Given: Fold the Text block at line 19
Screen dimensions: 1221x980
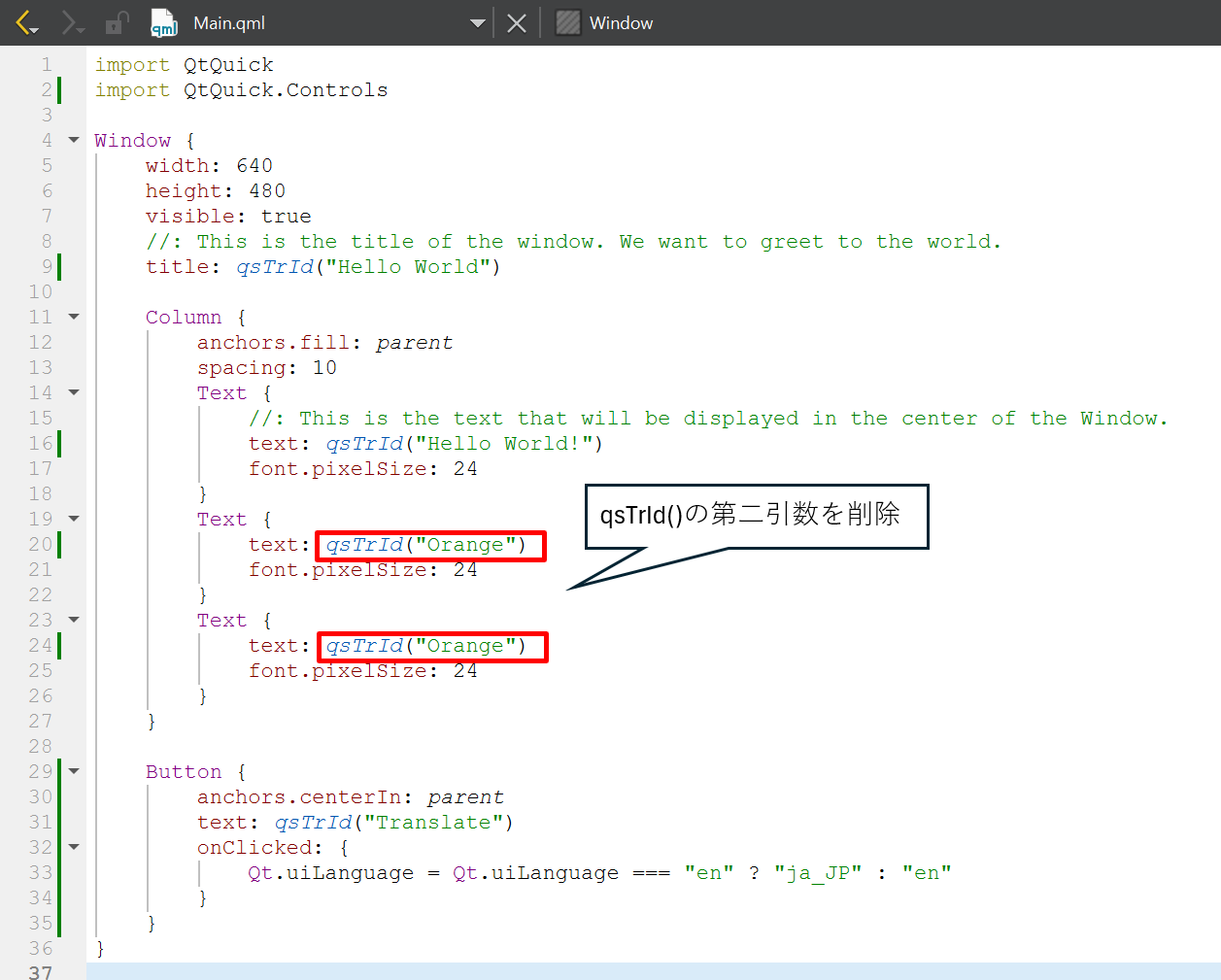Looking at the screenshot, I should click(74, 519).
